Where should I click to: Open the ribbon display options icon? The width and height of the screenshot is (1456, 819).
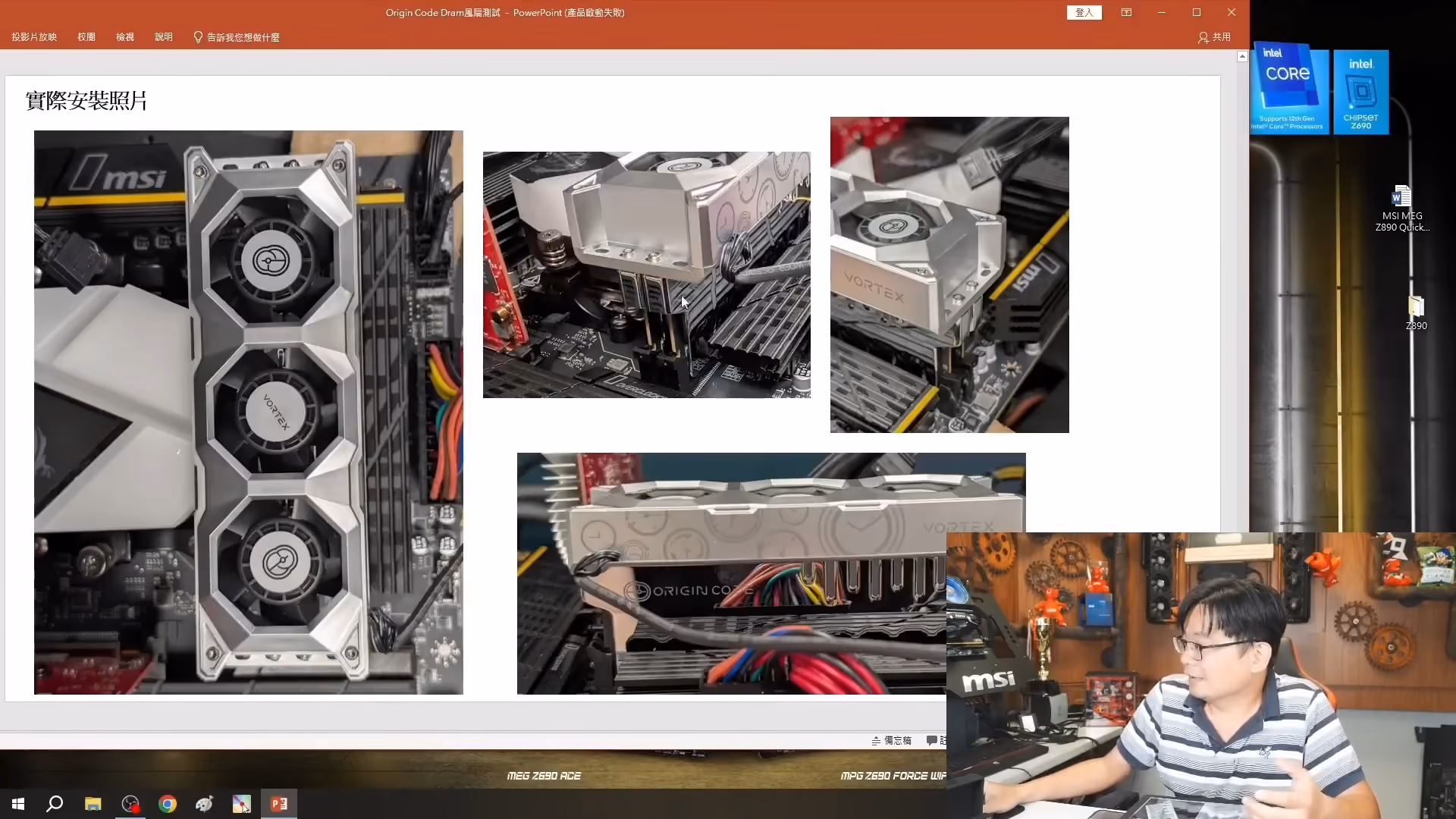[x=1126, y=13]
